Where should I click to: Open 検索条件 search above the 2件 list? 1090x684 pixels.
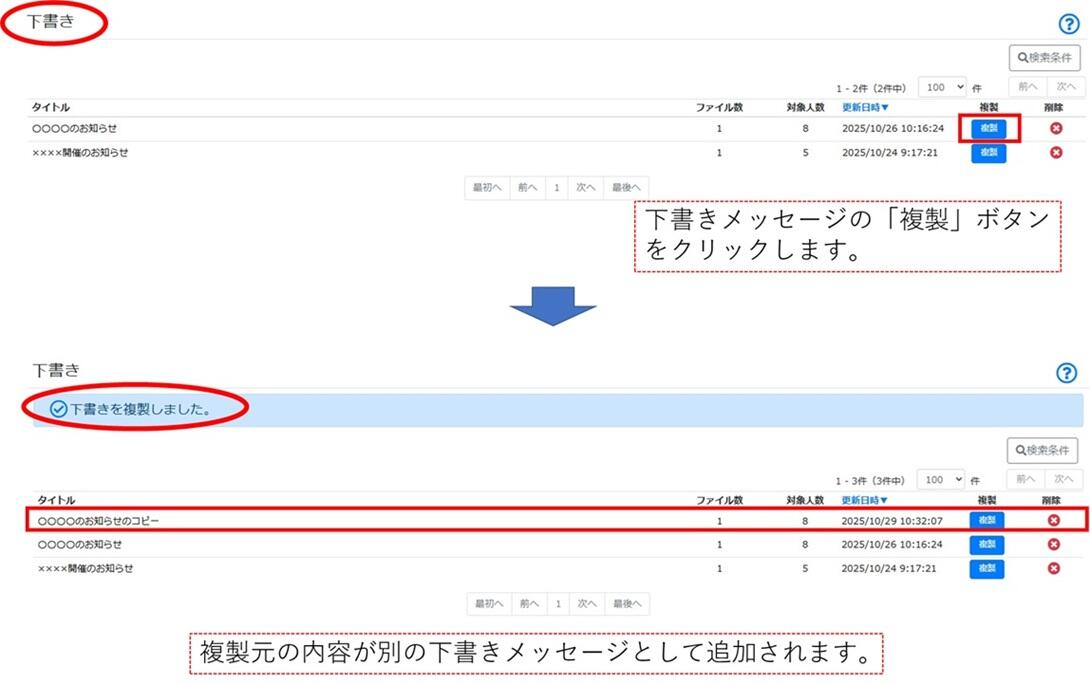tap(1044, 58)
